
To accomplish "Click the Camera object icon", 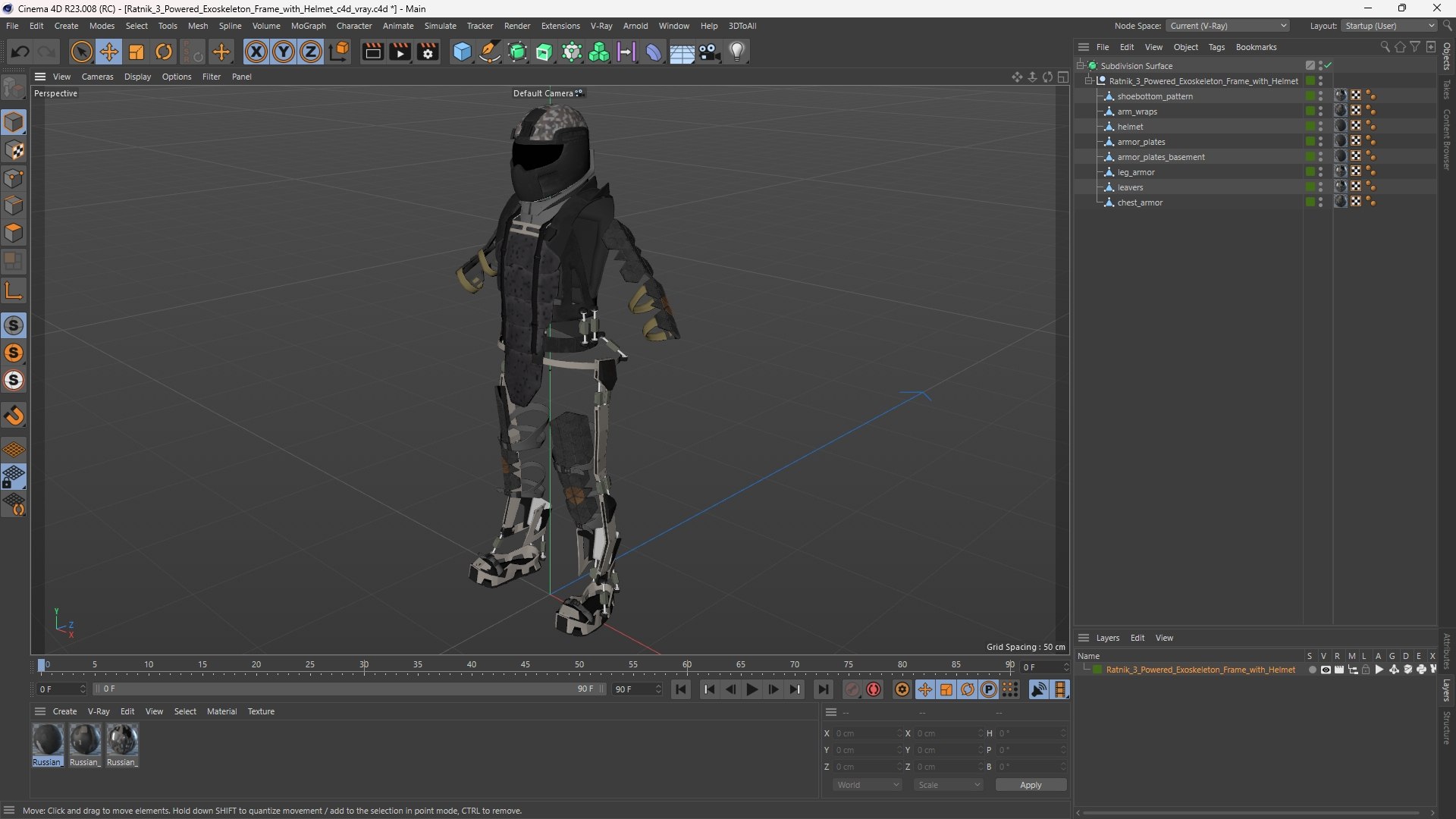I will point(710,52).
